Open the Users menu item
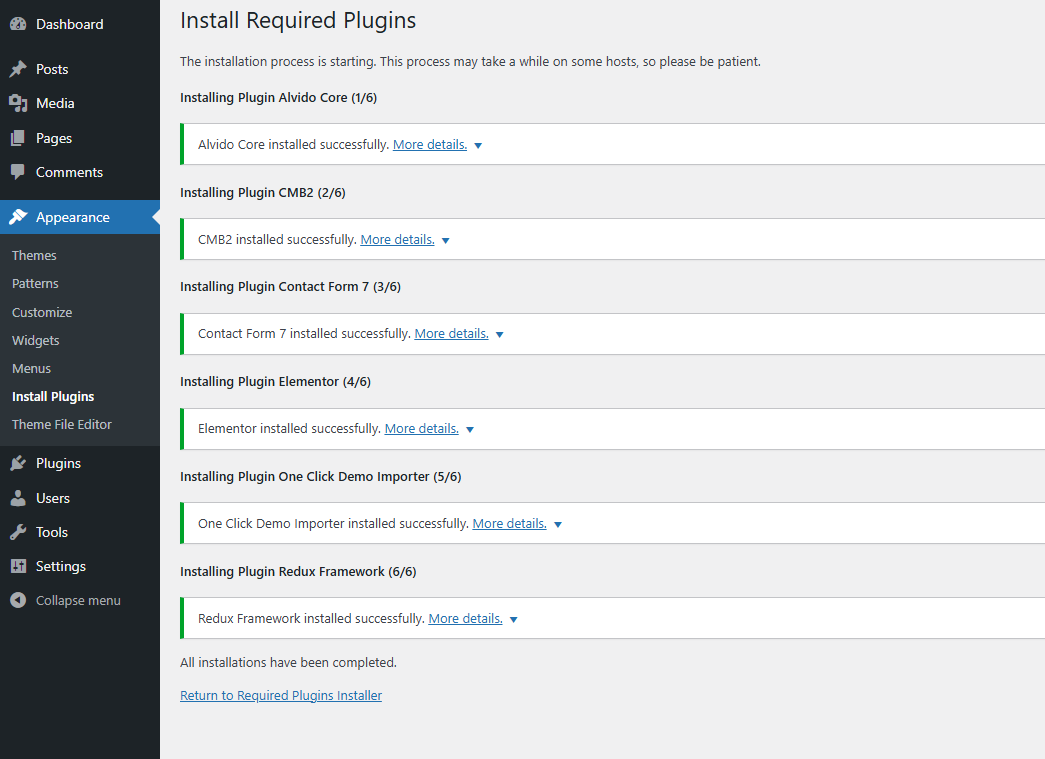This screenshot has width=1045, height=759. point(80,498)
